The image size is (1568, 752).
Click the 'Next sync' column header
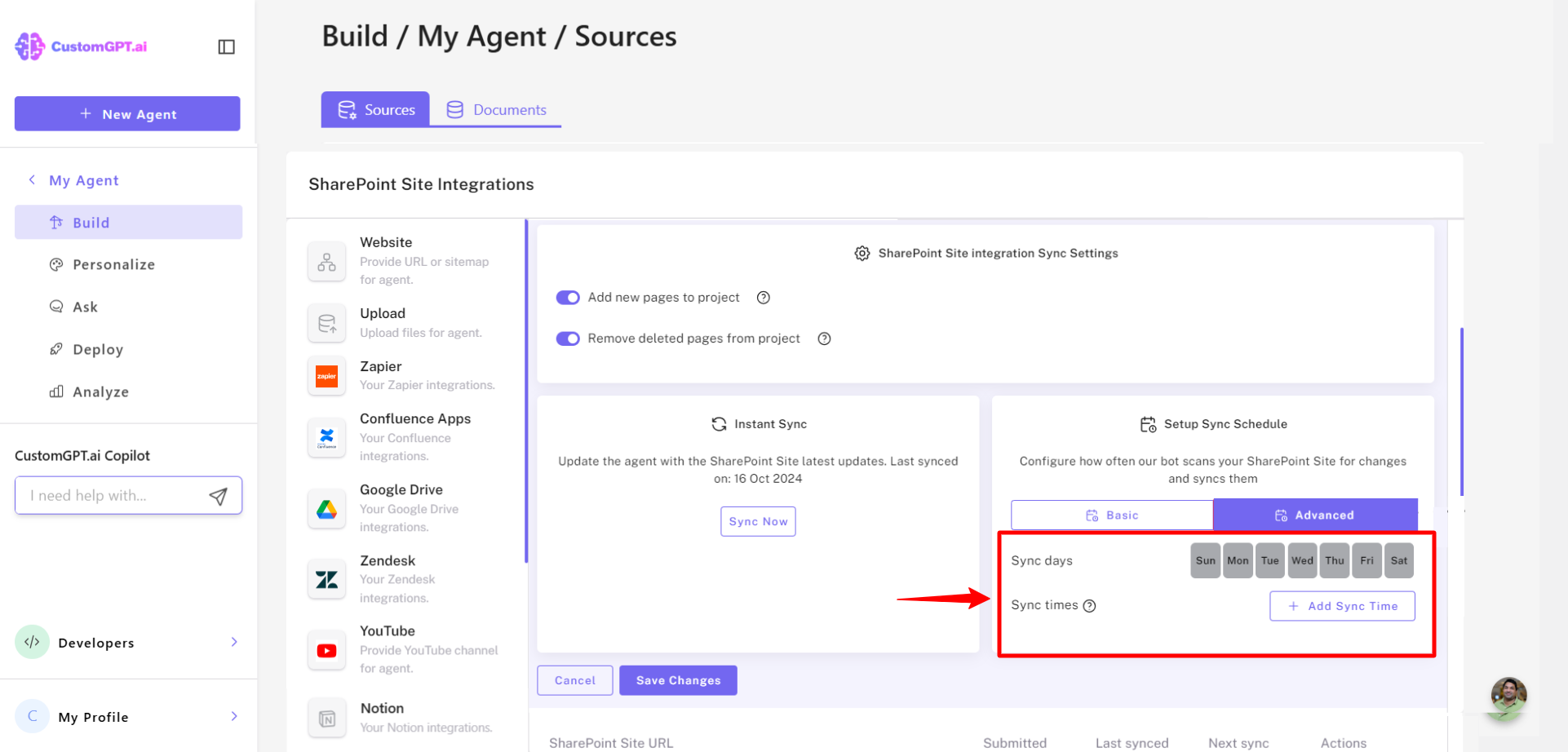click(x=1238, y=743)
